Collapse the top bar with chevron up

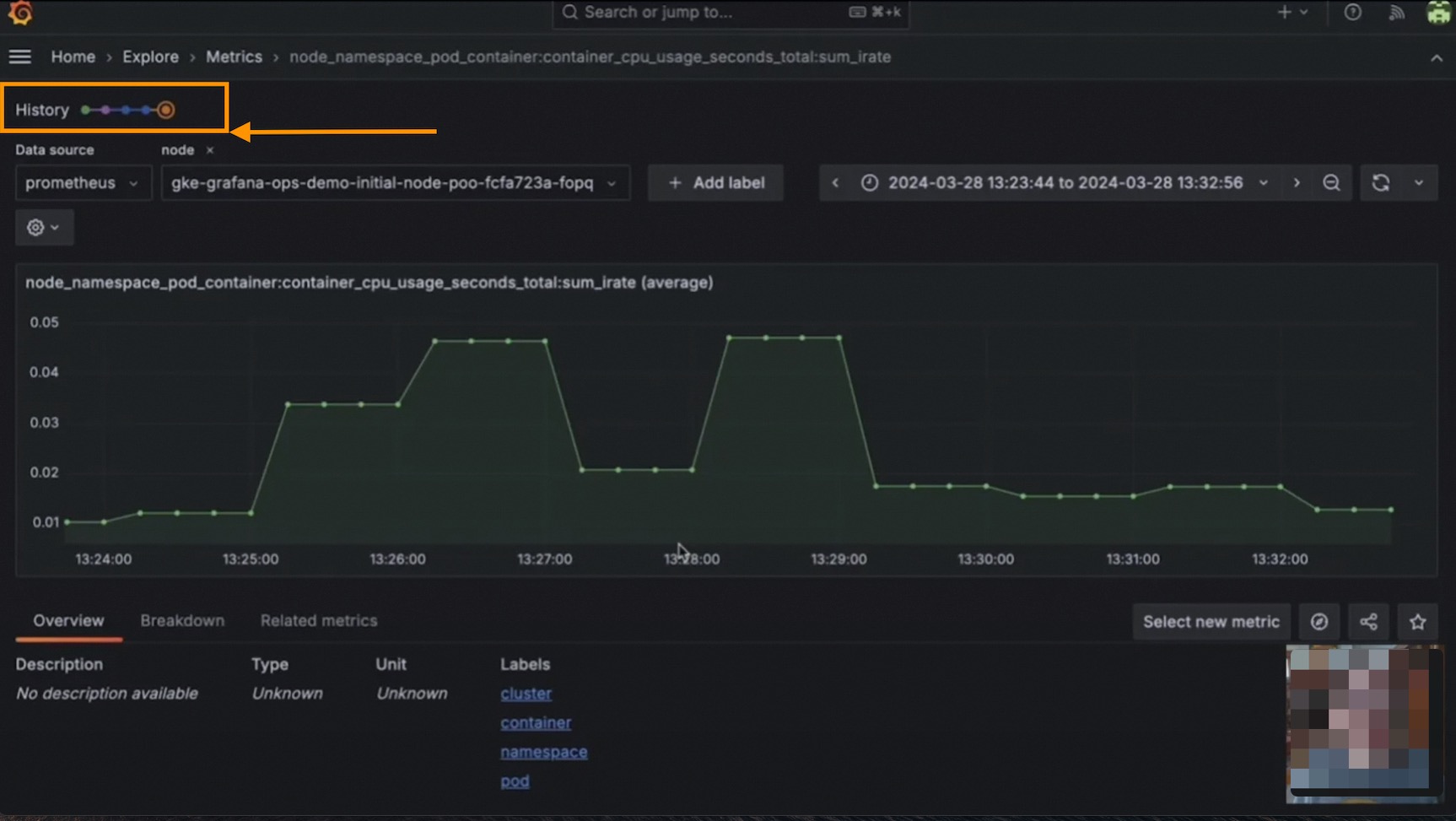click(x=1437, y=57)
